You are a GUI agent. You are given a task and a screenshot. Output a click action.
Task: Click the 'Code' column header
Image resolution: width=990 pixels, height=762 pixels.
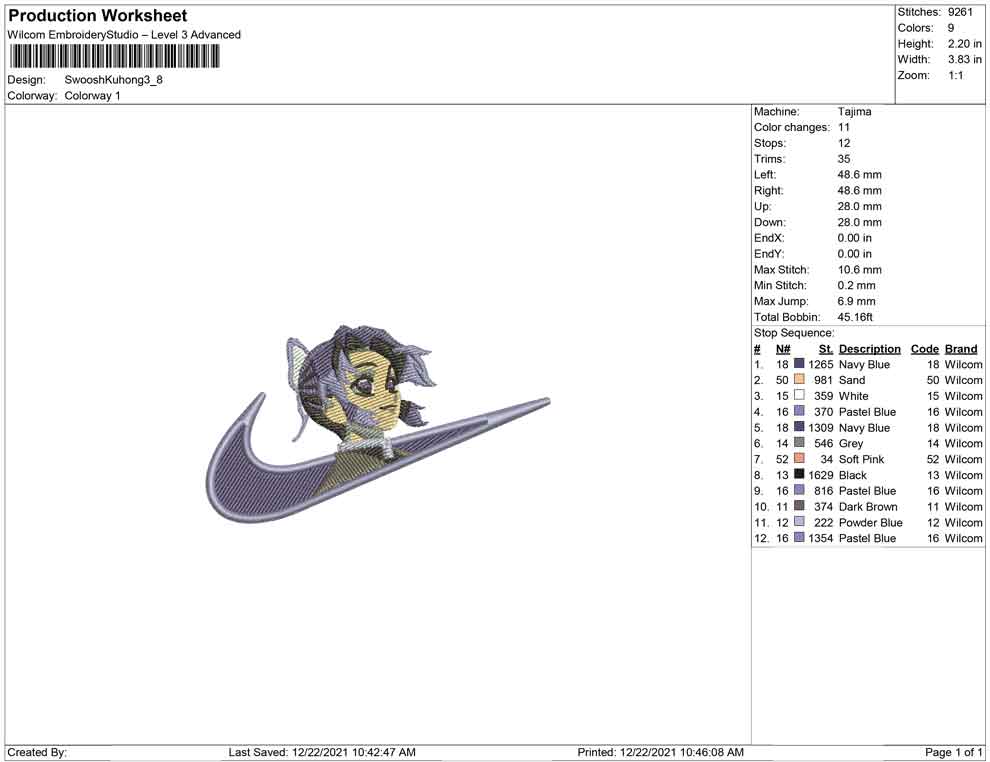tap(924, 349)
